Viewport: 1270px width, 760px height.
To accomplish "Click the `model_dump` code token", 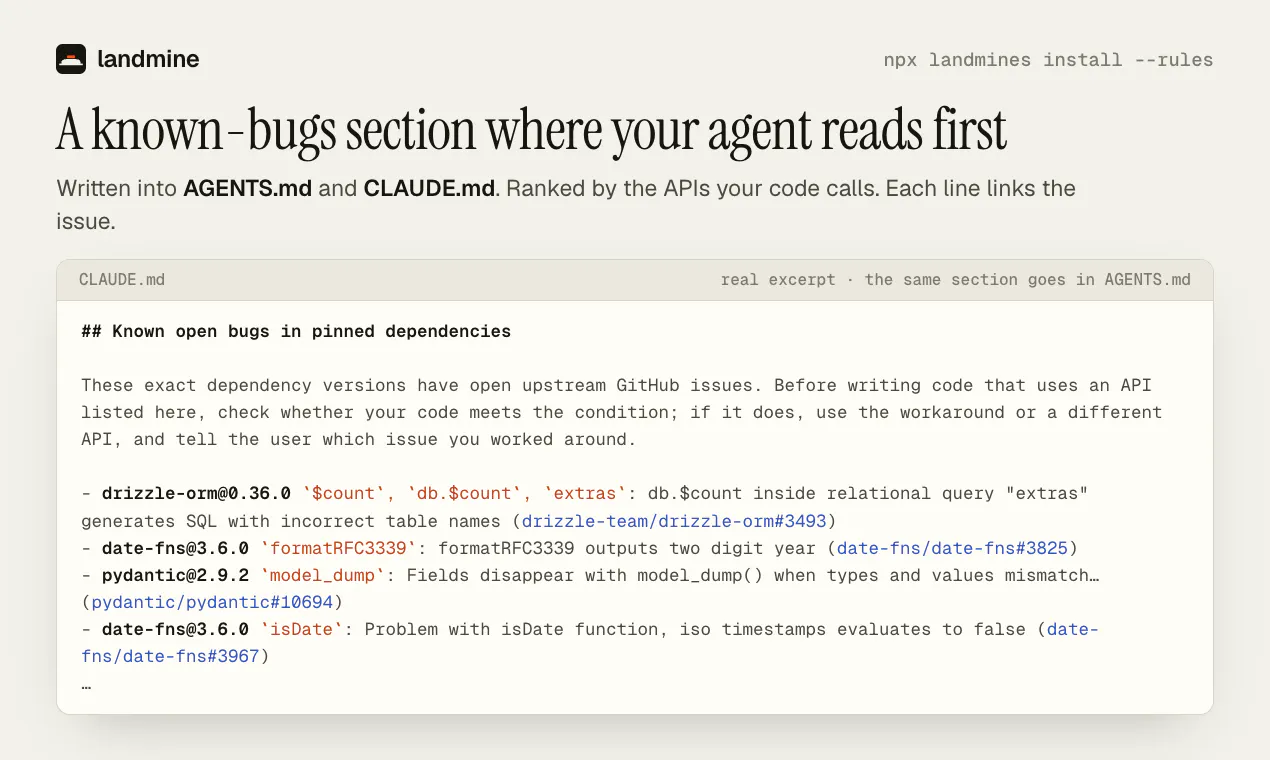I will [x=324, y=575].
